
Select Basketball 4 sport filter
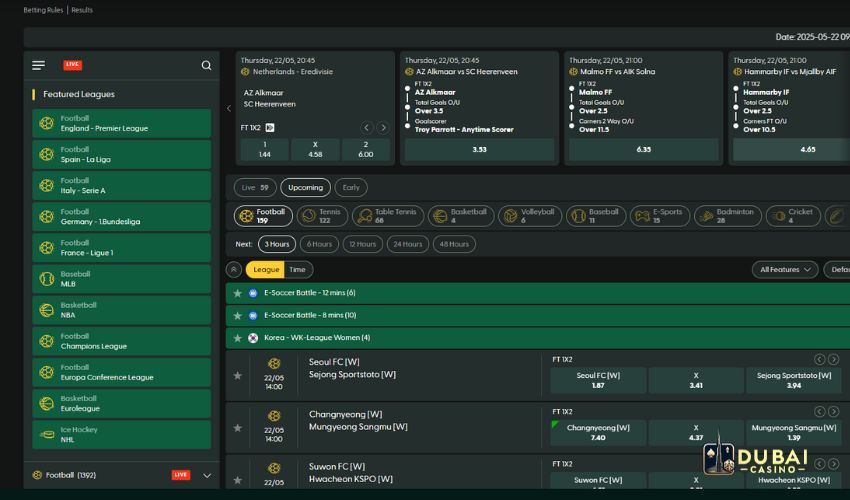pyautogui.click(x=461, y=216)
